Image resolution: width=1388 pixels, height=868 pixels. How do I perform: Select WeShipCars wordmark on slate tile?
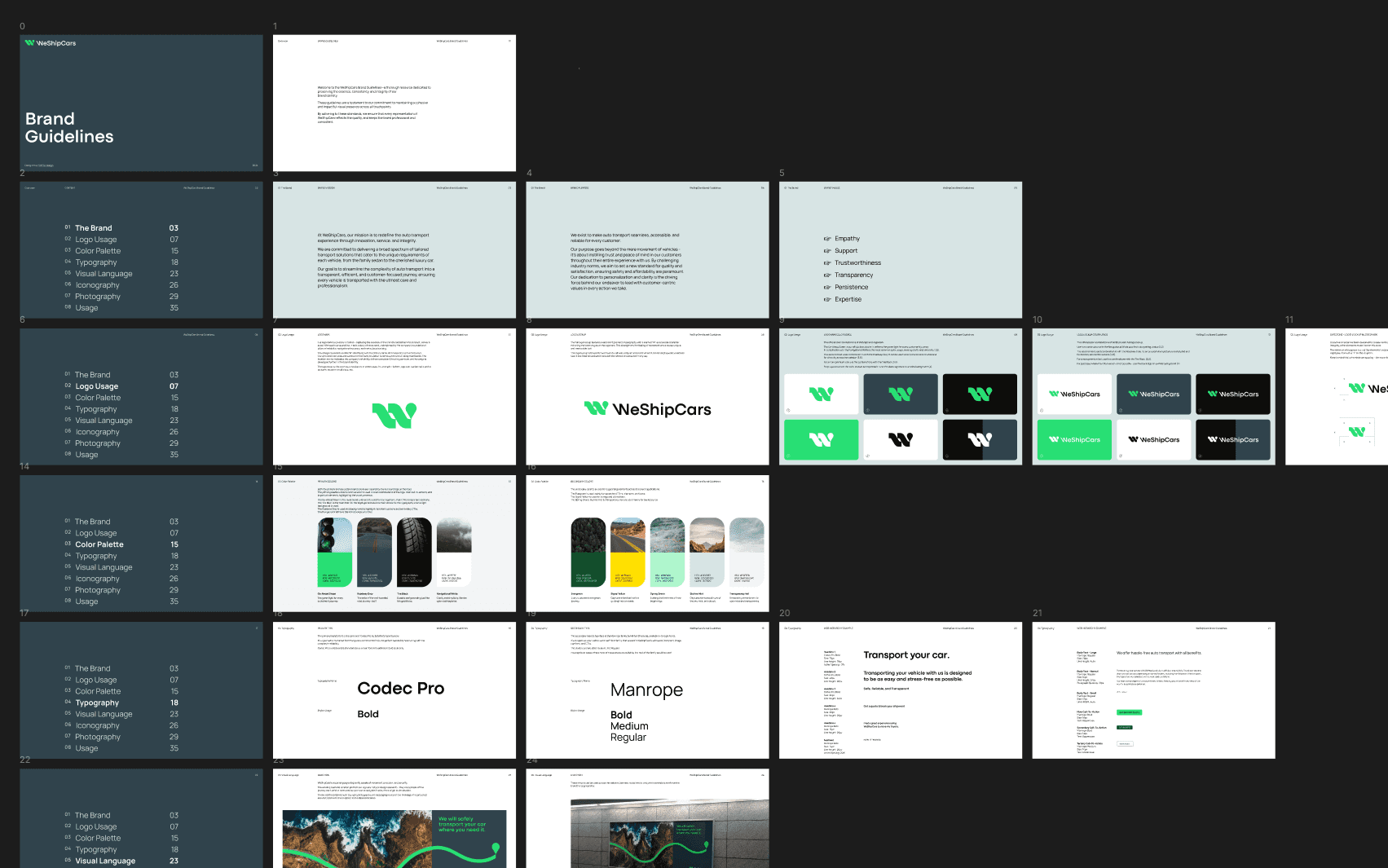point(1153,394)
